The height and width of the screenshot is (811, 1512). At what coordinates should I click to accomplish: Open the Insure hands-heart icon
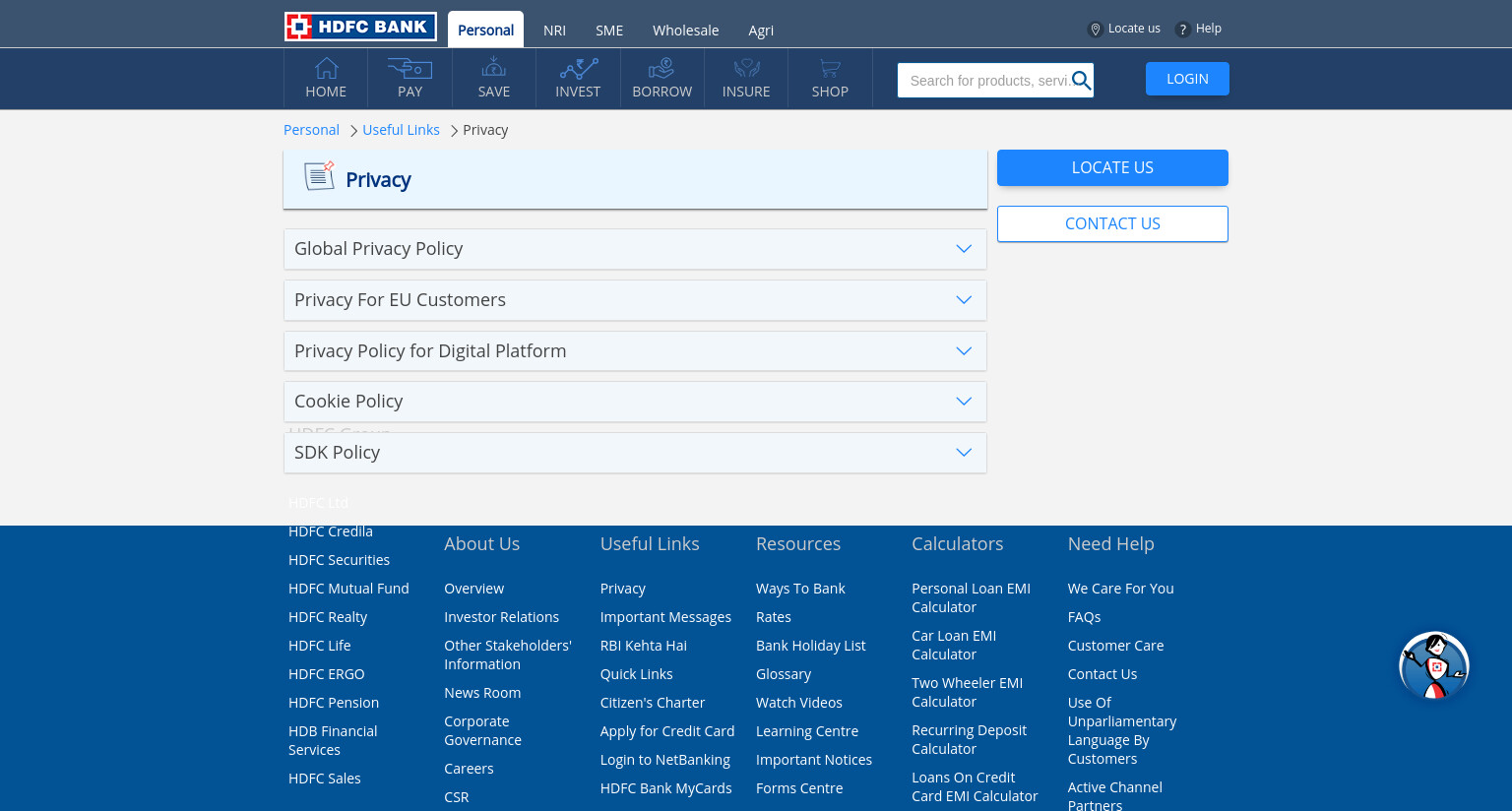click(x=746, y=68)
